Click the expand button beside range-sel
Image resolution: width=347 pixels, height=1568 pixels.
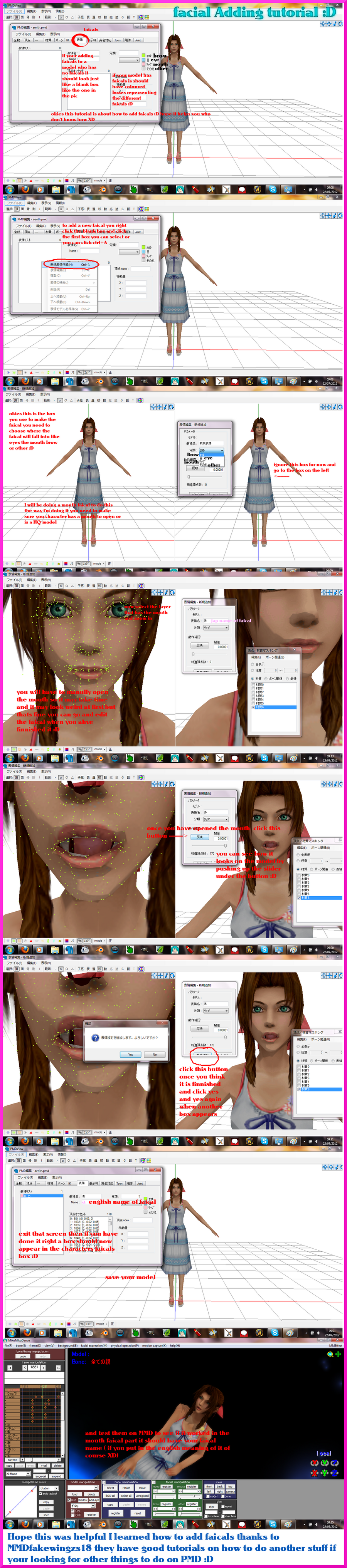click(x=56, y=1476)
